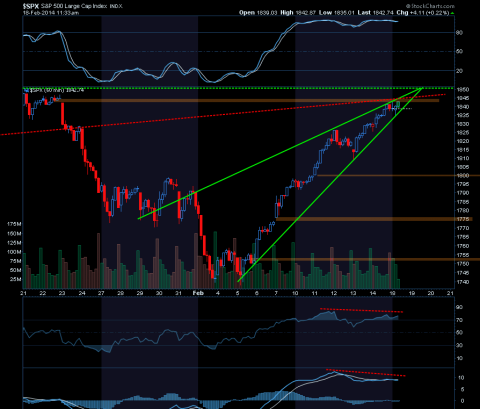The image size is (480, 409).
Task: Click the 1820 price axis label
Action: click(463, 141)
